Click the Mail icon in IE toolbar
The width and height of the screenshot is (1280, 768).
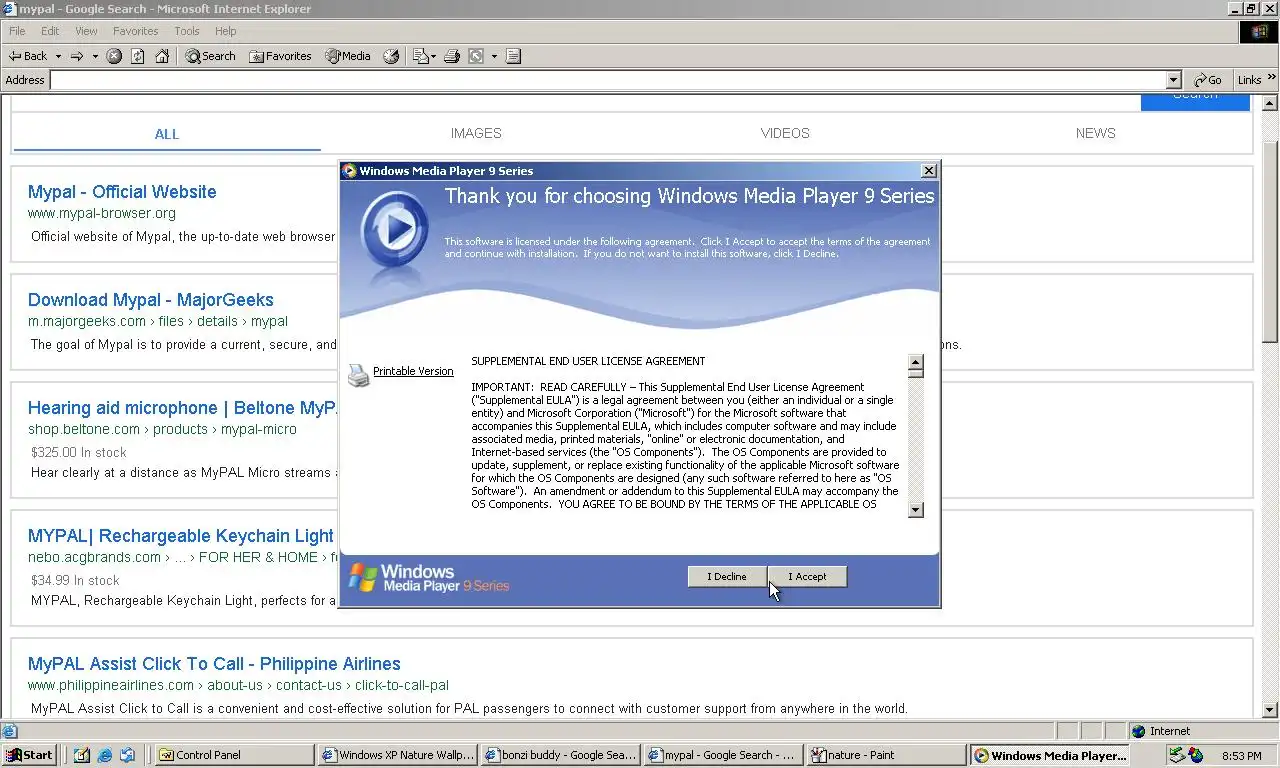pyautogui.click(x=421, y=56)
